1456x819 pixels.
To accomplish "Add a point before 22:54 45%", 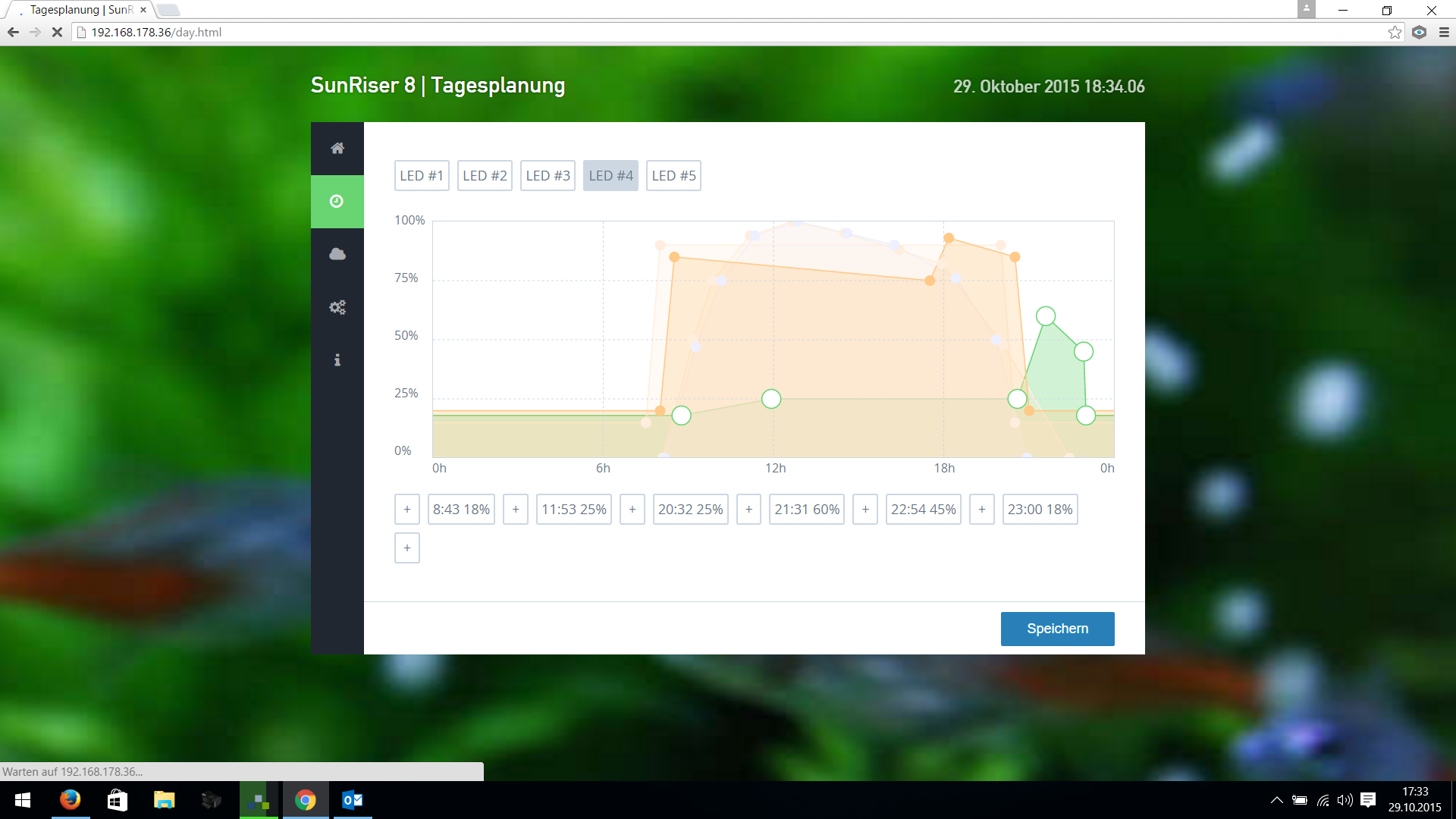I will coord(865,510).
